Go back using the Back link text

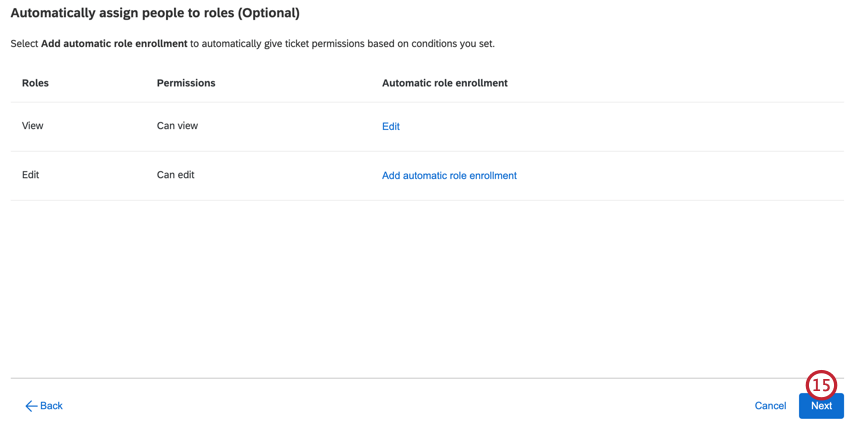[x=51, y=406]
